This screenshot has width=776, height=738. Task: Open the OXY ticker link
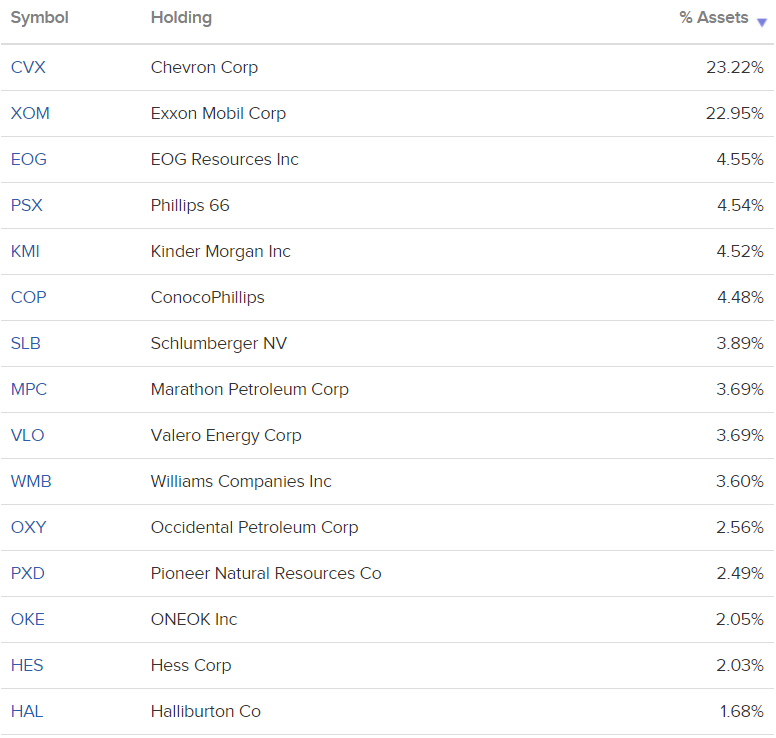click(29, 528)
